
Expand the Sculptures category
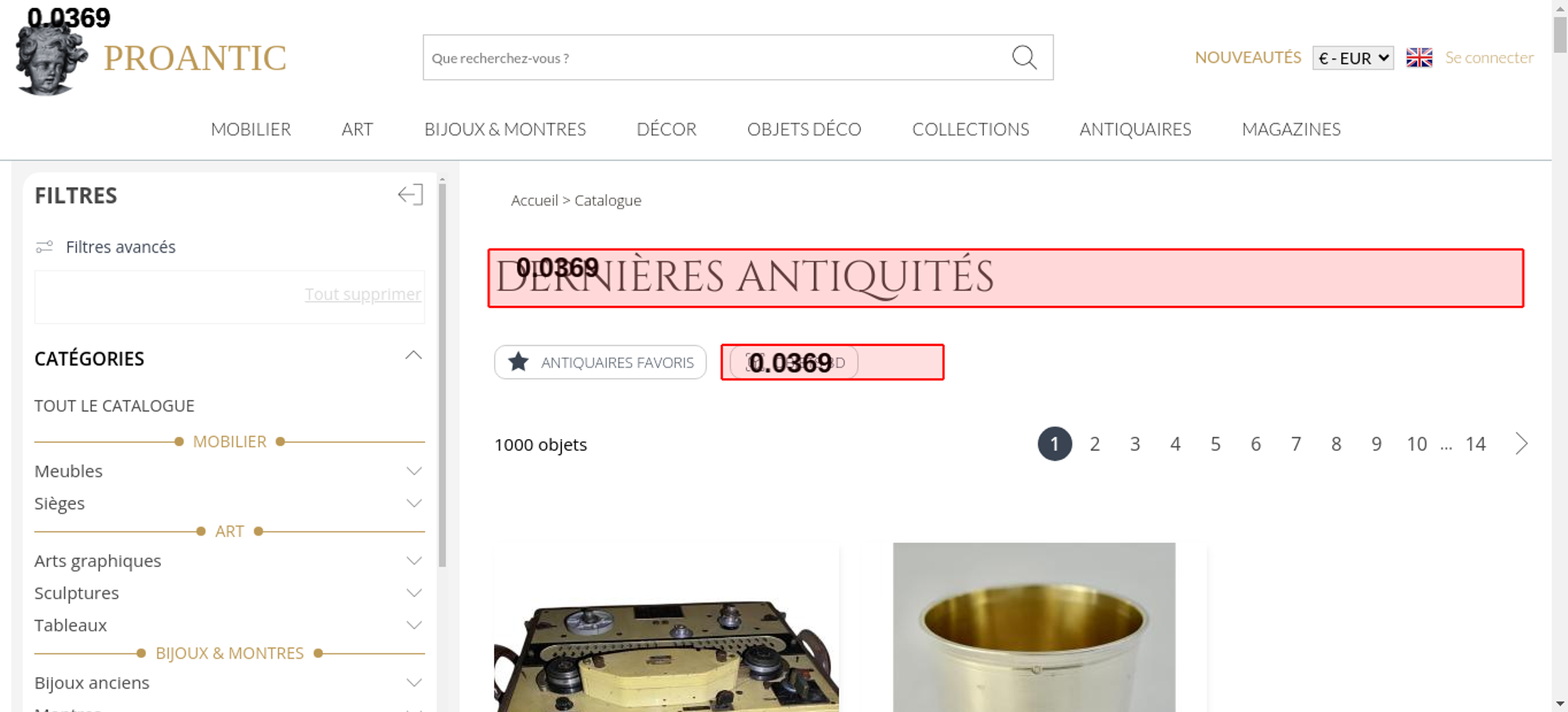(414, 593)
